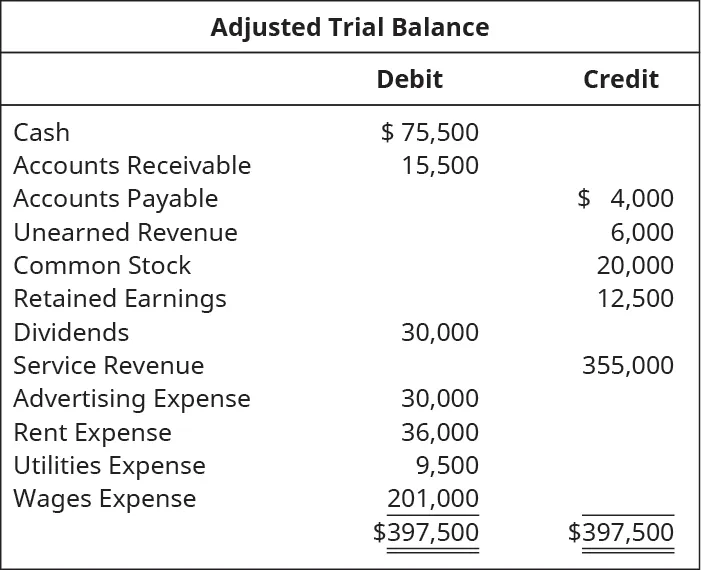Click the Dividends account label
701x570 pixels.
pos(71,332)
